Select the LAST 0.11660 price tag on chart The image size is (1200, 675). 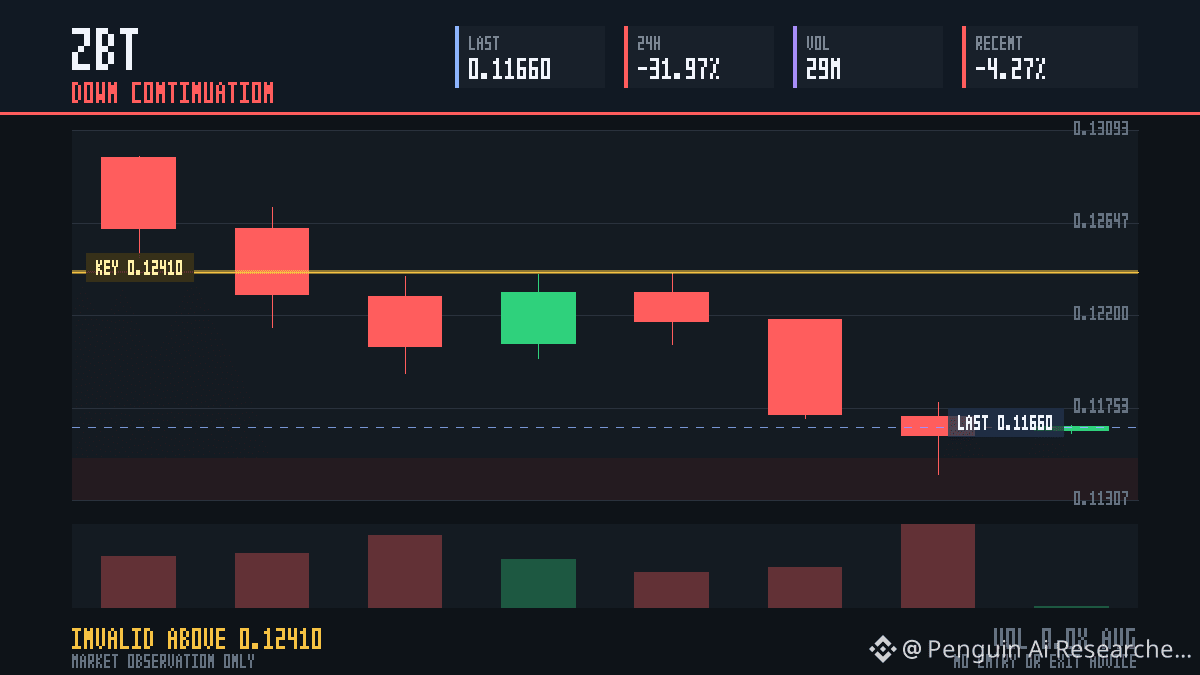pyautogui.click(x=1005, y=423)
